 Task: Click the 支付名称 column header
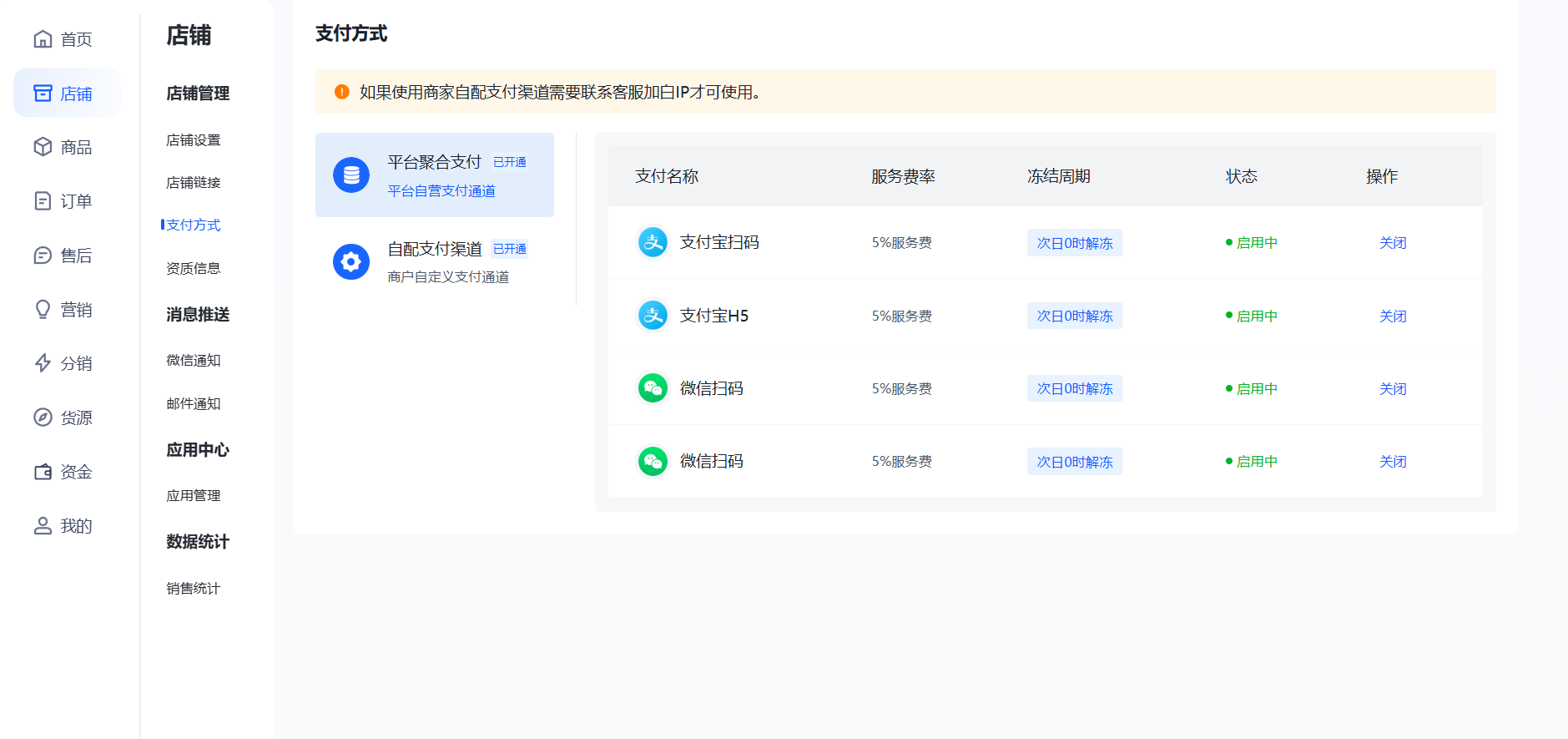[667, 176]
